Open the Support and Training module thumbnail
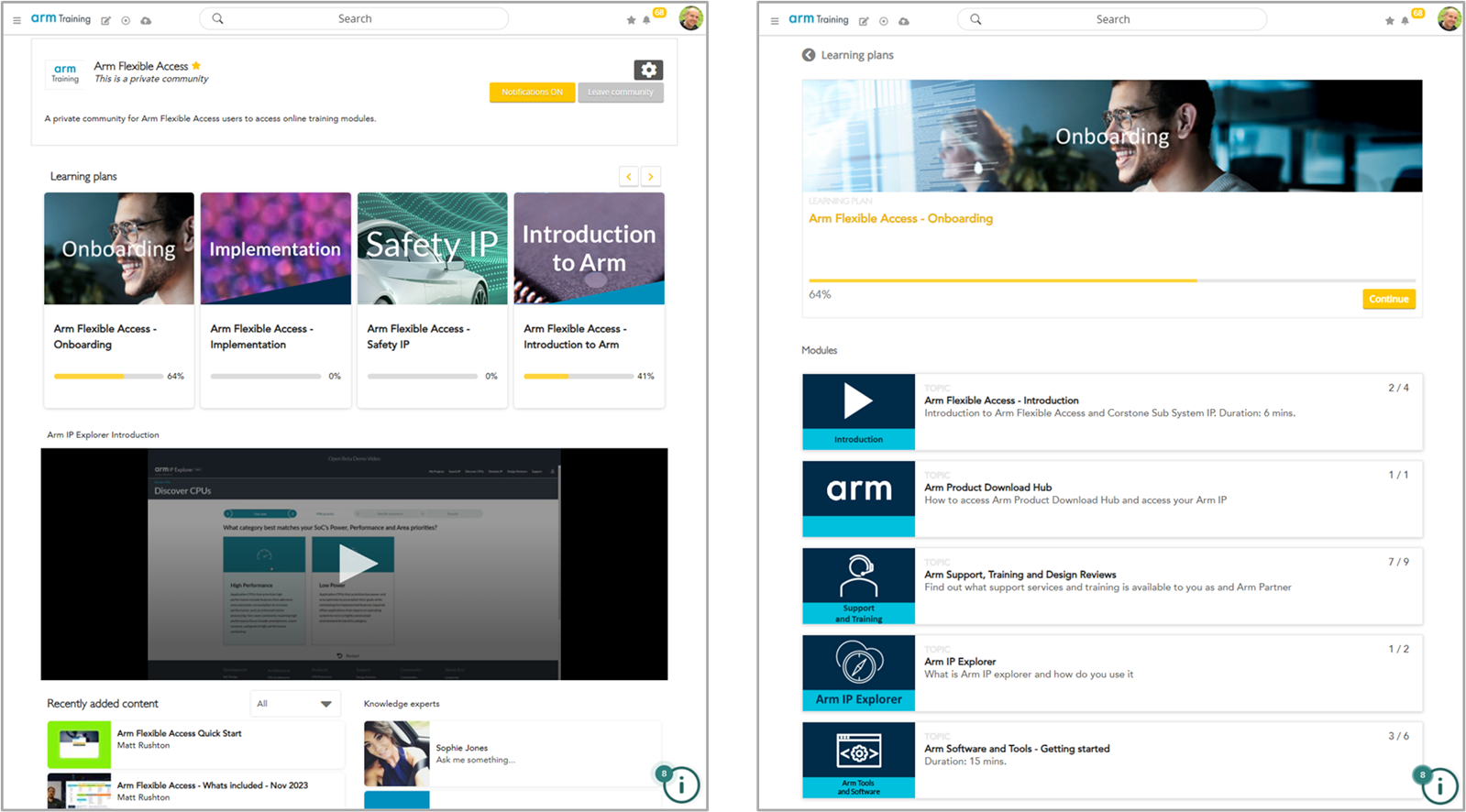This screenshot has height=812, width=1466. pyautogui.click(x=859, y=586)
